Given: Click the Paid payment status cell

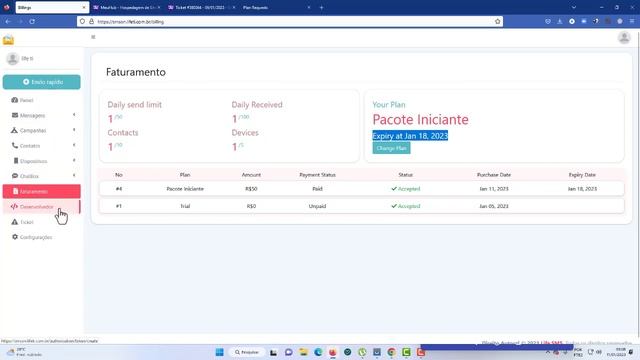Looking at the screenshot, I should point(317,189).
